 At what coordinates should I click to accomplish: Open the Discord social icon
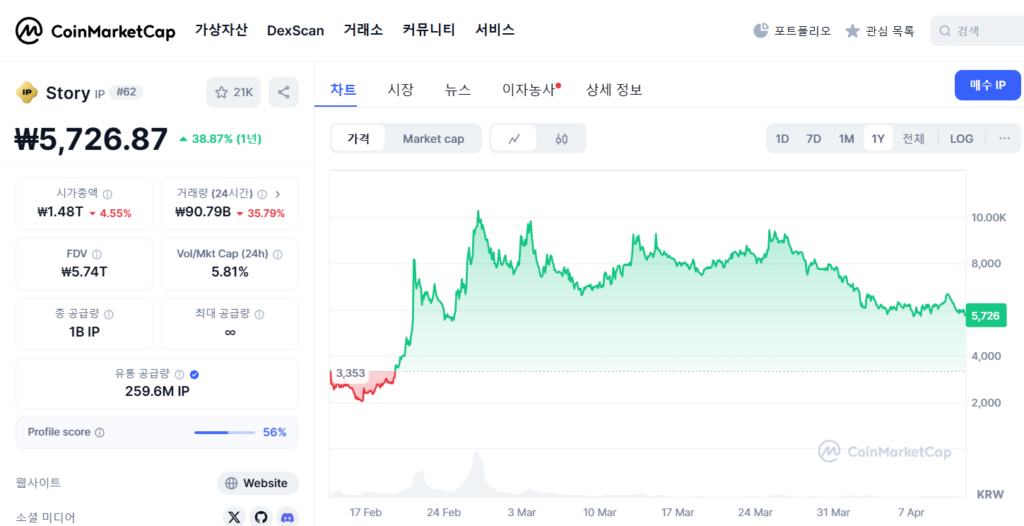point(288,517)
